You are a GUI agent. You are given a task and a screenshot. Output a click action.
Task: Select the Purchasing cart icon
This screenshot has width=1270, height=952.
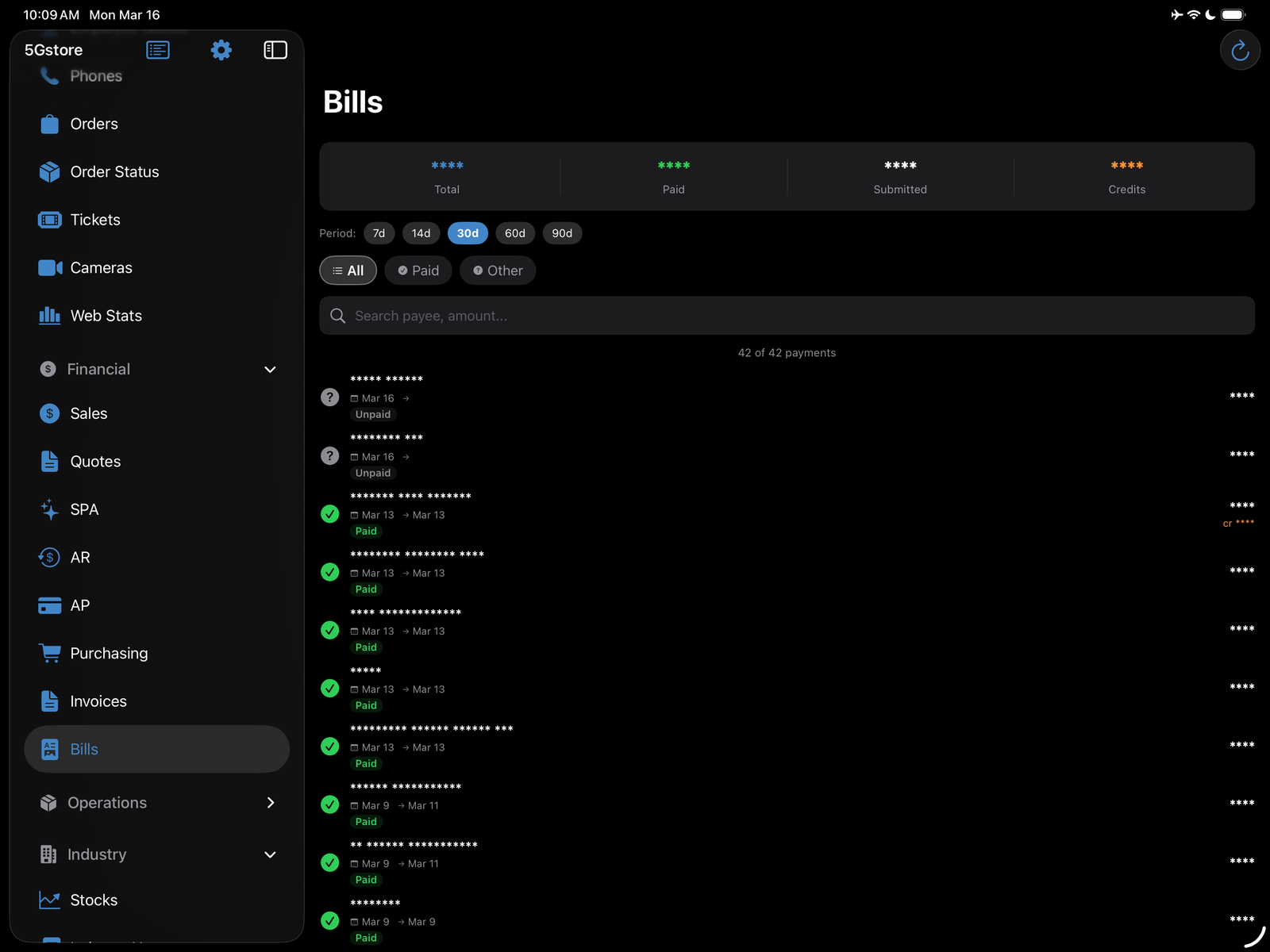[48, 653]
